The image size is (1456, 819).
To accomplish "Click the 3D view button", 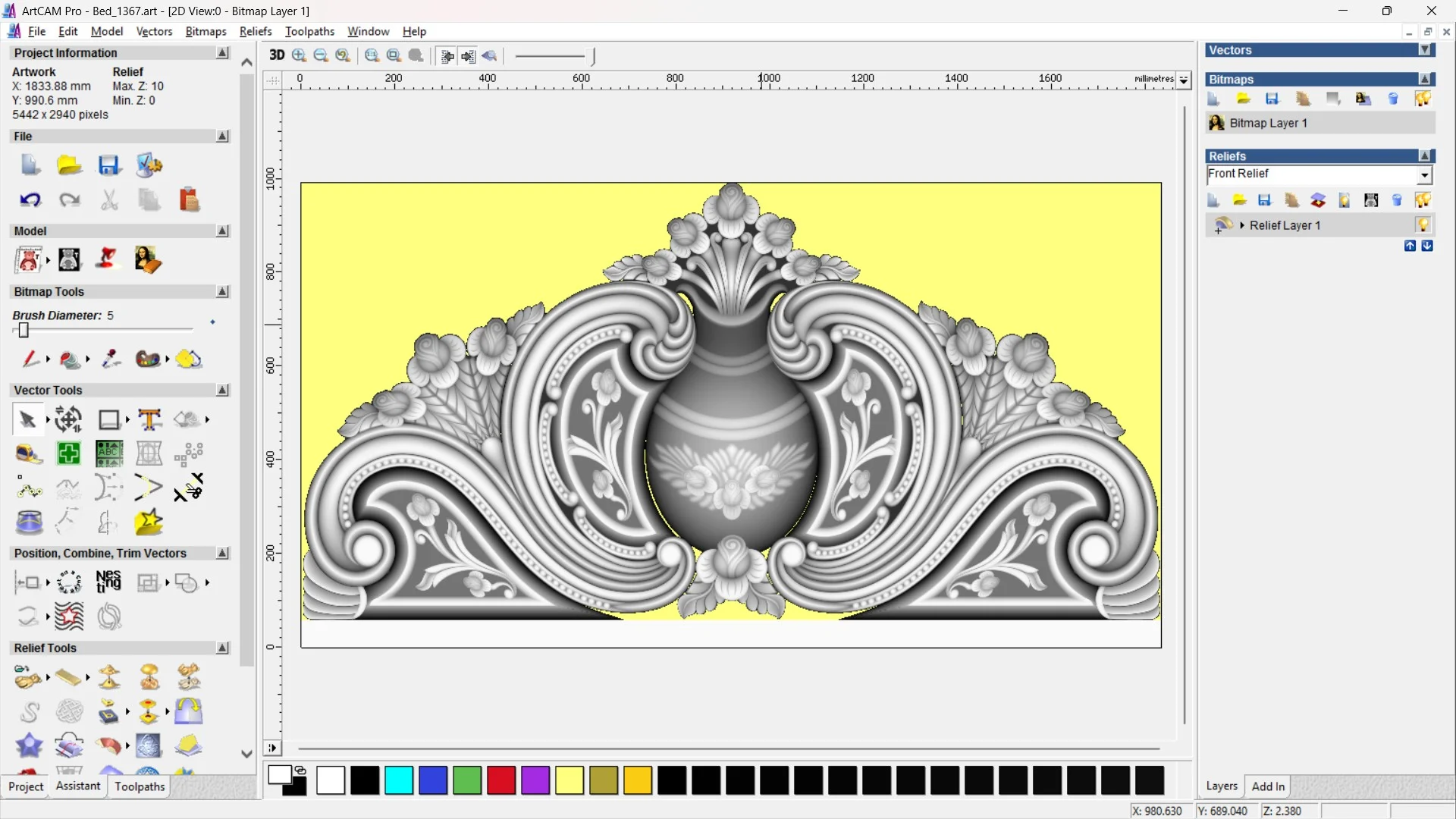I will 277,55.
